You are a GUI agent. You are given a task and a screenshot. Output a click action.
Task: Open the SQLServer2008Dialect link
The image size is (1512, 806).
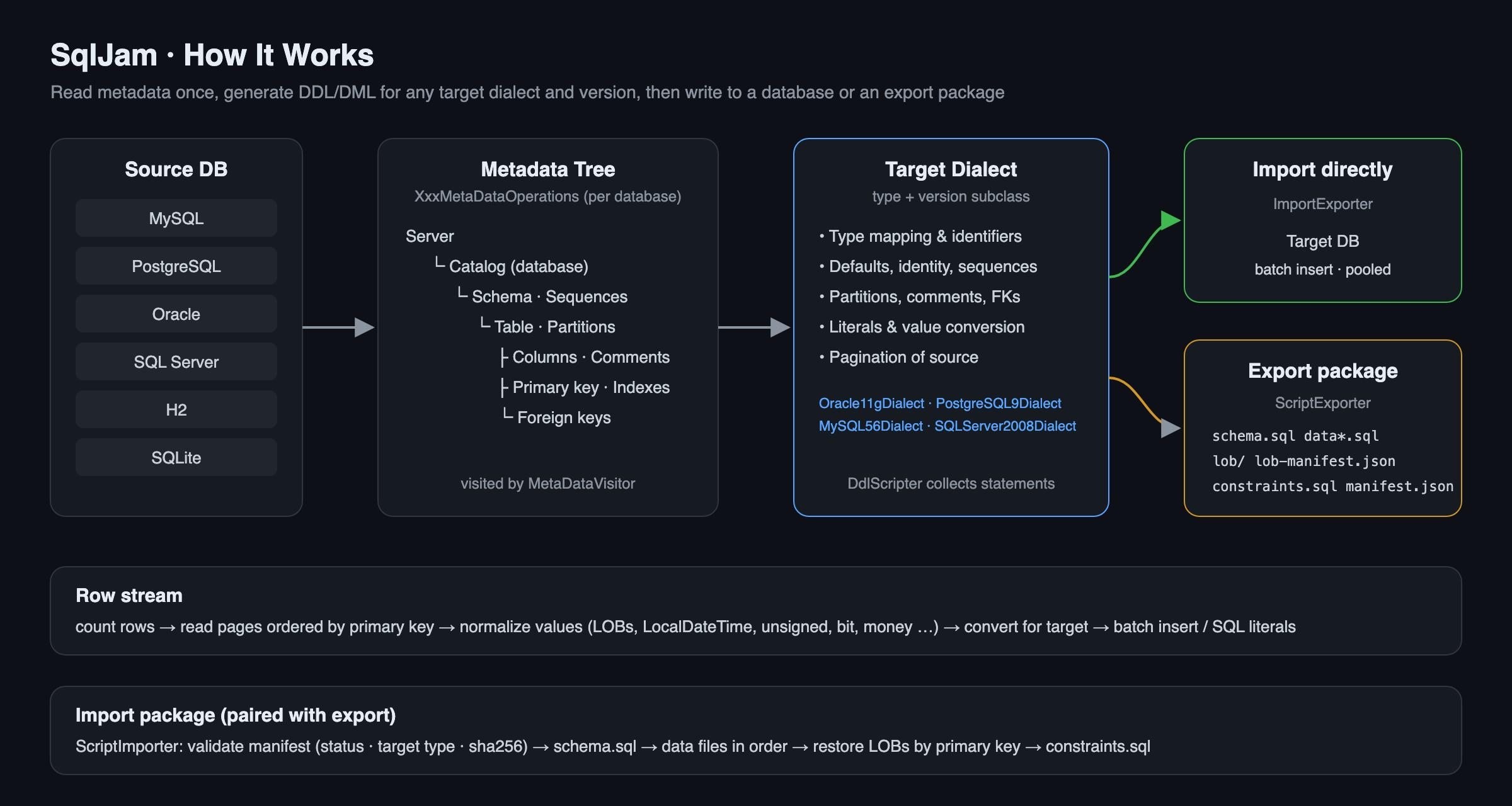pos(1005,426)
